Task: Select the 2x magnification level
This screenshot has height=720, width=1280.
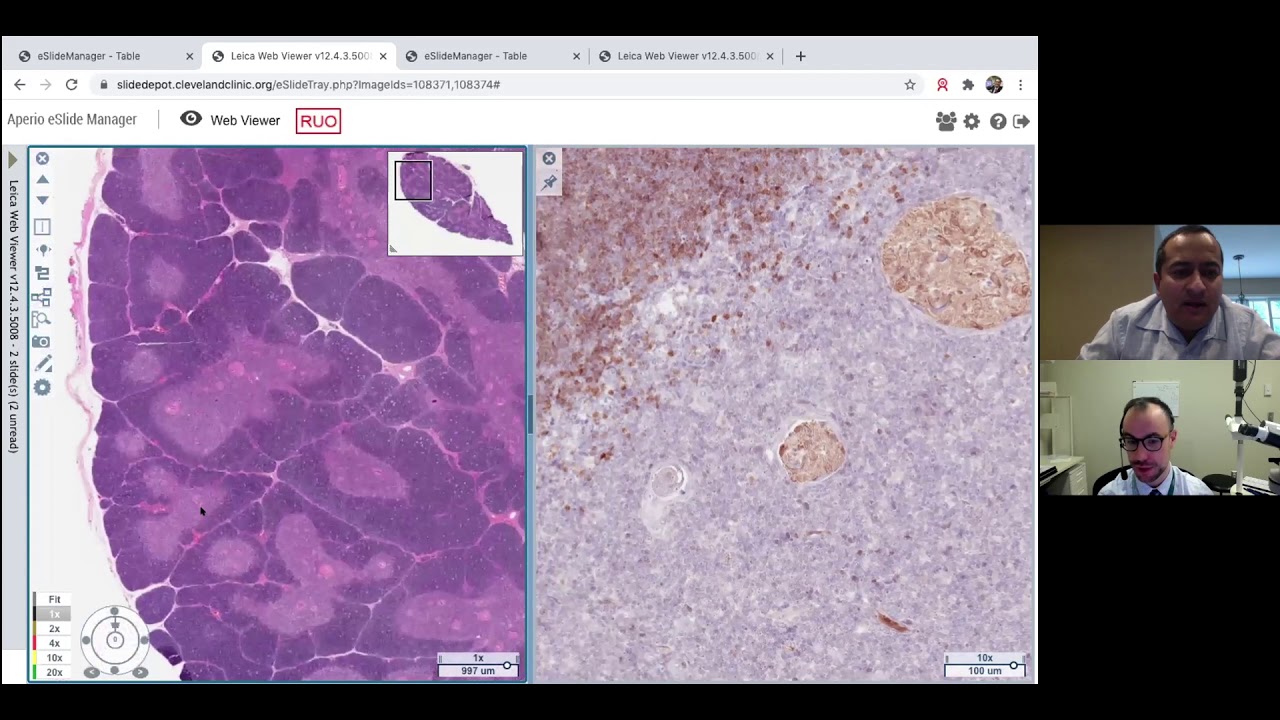Action: point(54,629)
